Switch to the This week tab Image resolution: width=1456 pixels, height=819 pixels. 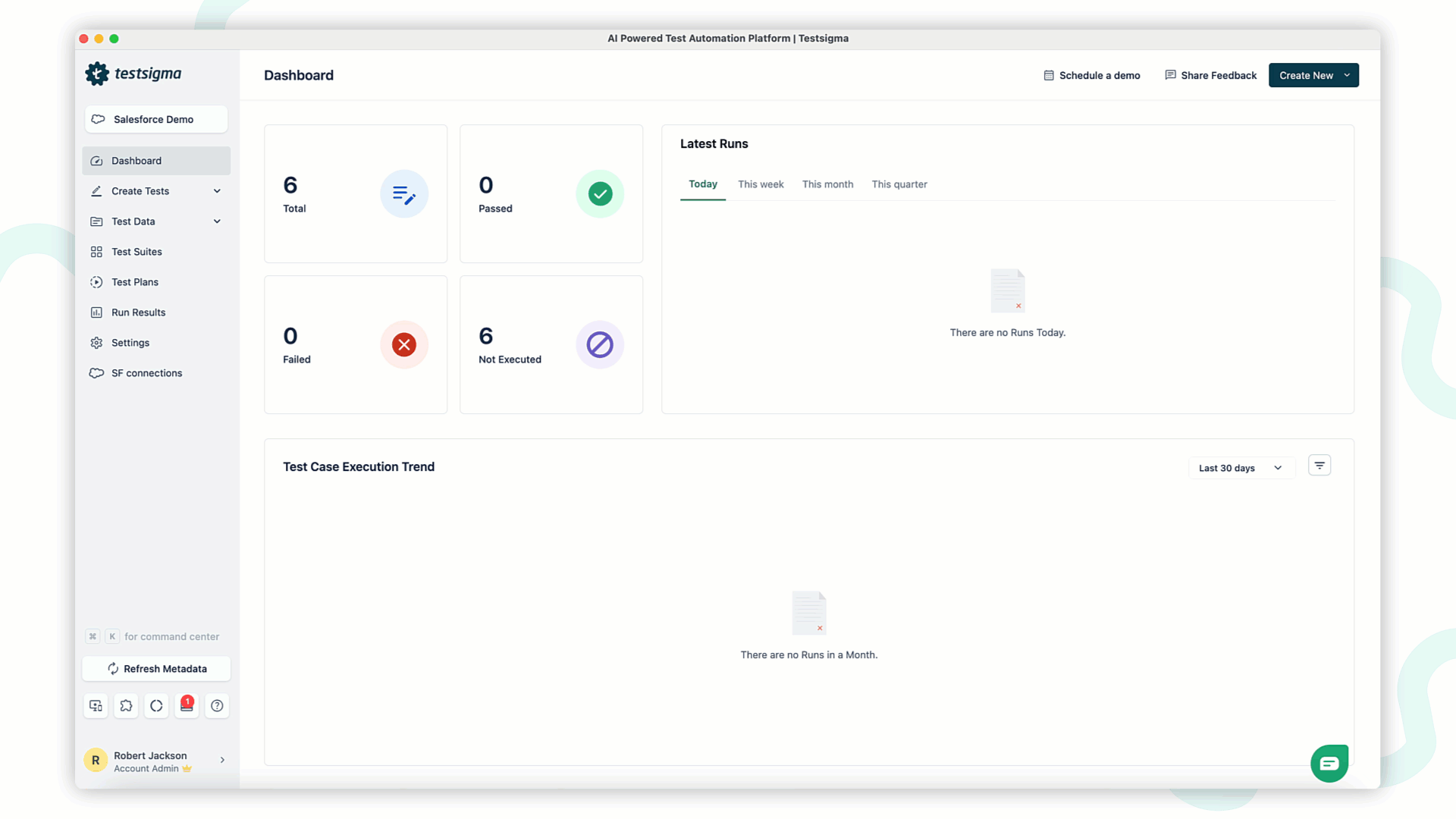[x=761, y=184]
